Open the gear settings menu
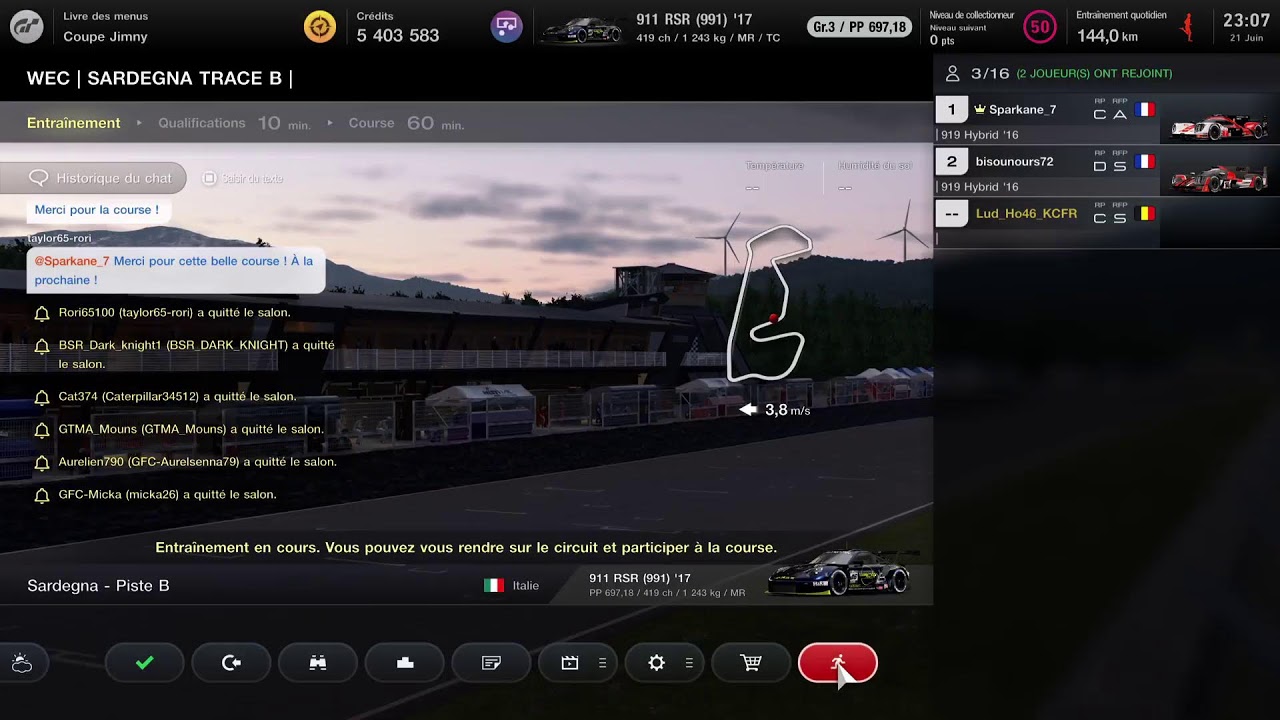 point(665,663)
